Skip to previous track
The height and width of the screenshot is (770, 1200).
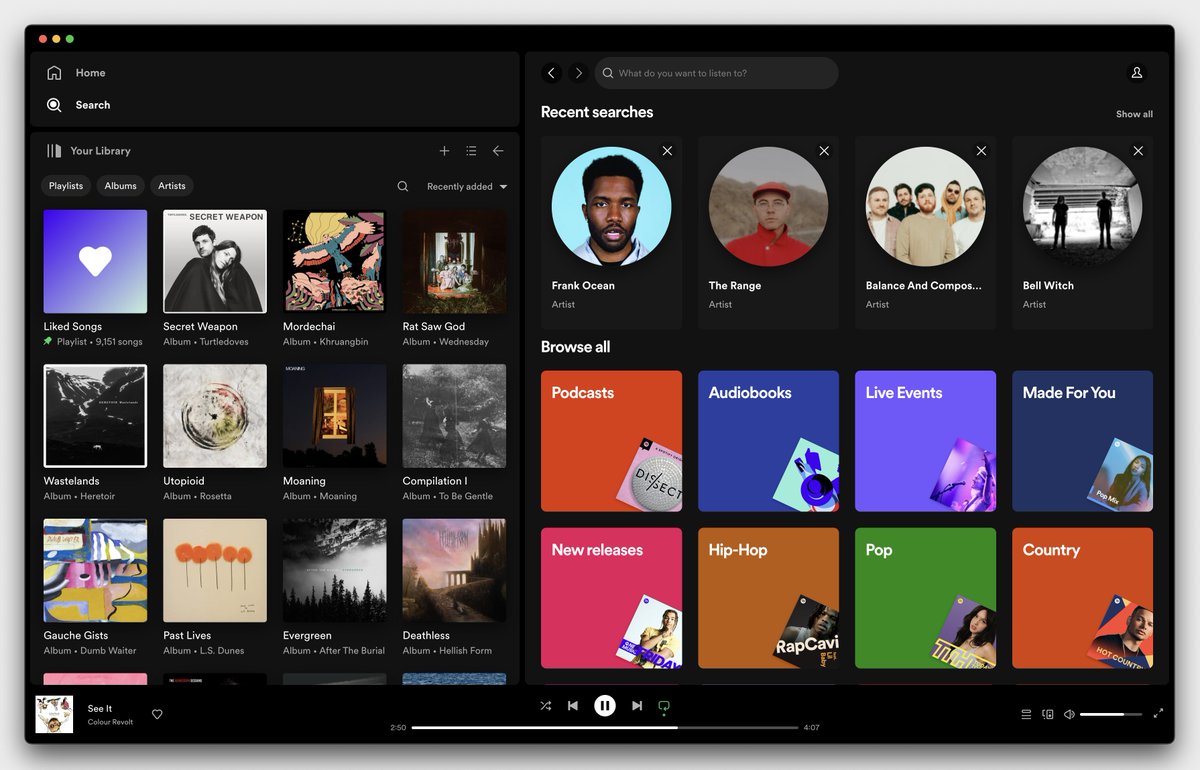click(x=573, y=706)
